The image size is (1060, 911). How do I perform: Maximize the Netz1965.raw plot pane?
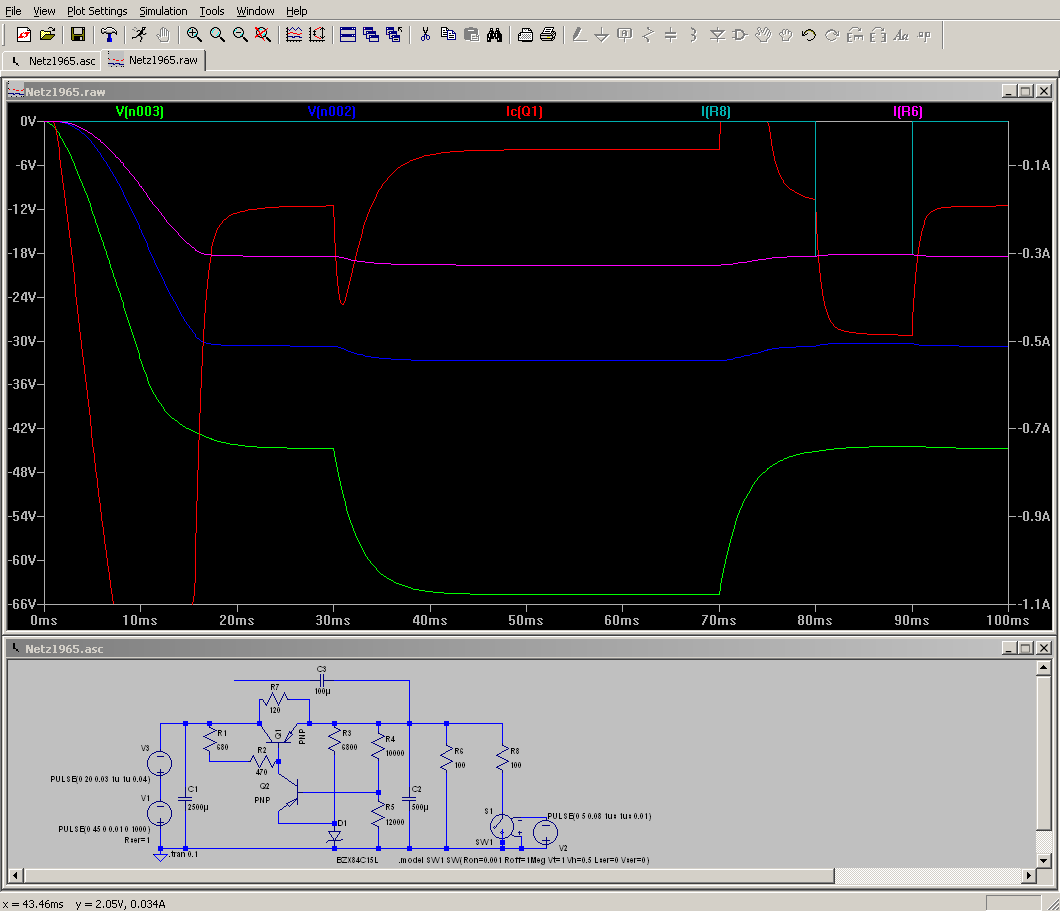[1026, 91]
